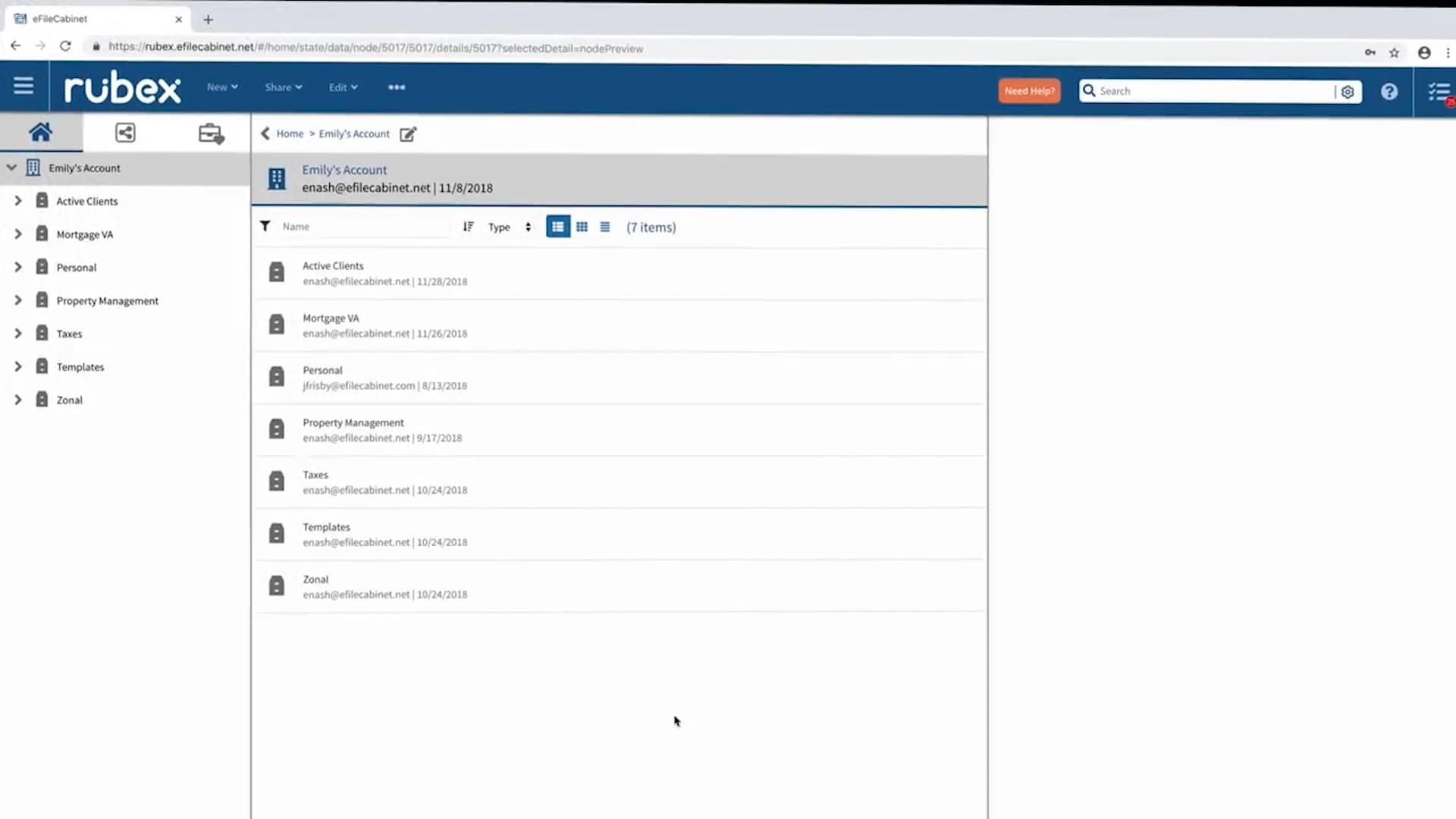Open the Sharing section via the share icon
This screenshot has height=819, width=1456.
125,131
